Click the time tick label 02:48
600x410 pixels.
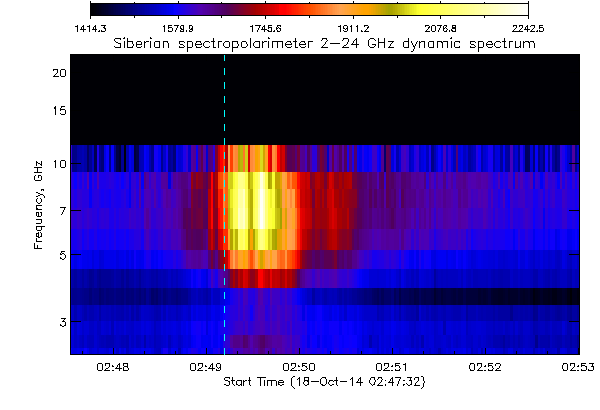point(113,367)
